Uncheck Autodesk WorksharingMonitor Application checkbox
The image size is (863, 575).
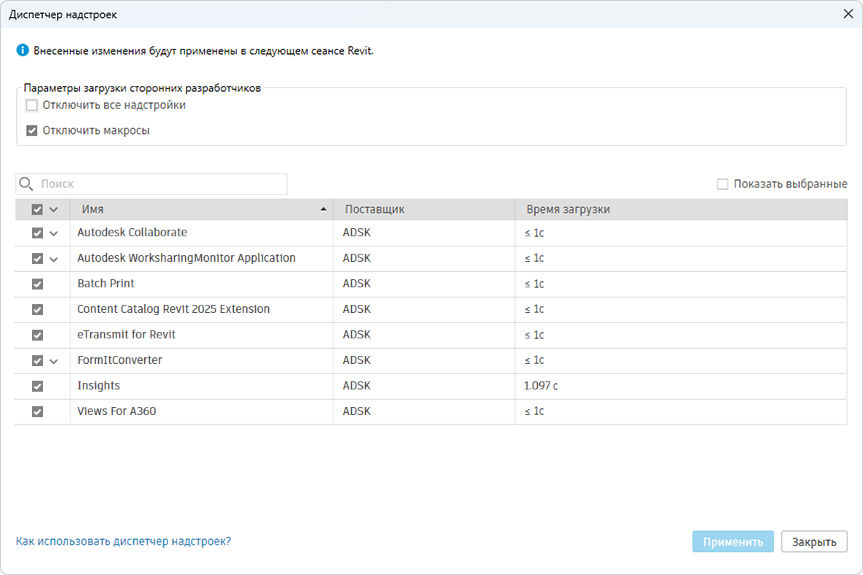[x=37, y=258]
